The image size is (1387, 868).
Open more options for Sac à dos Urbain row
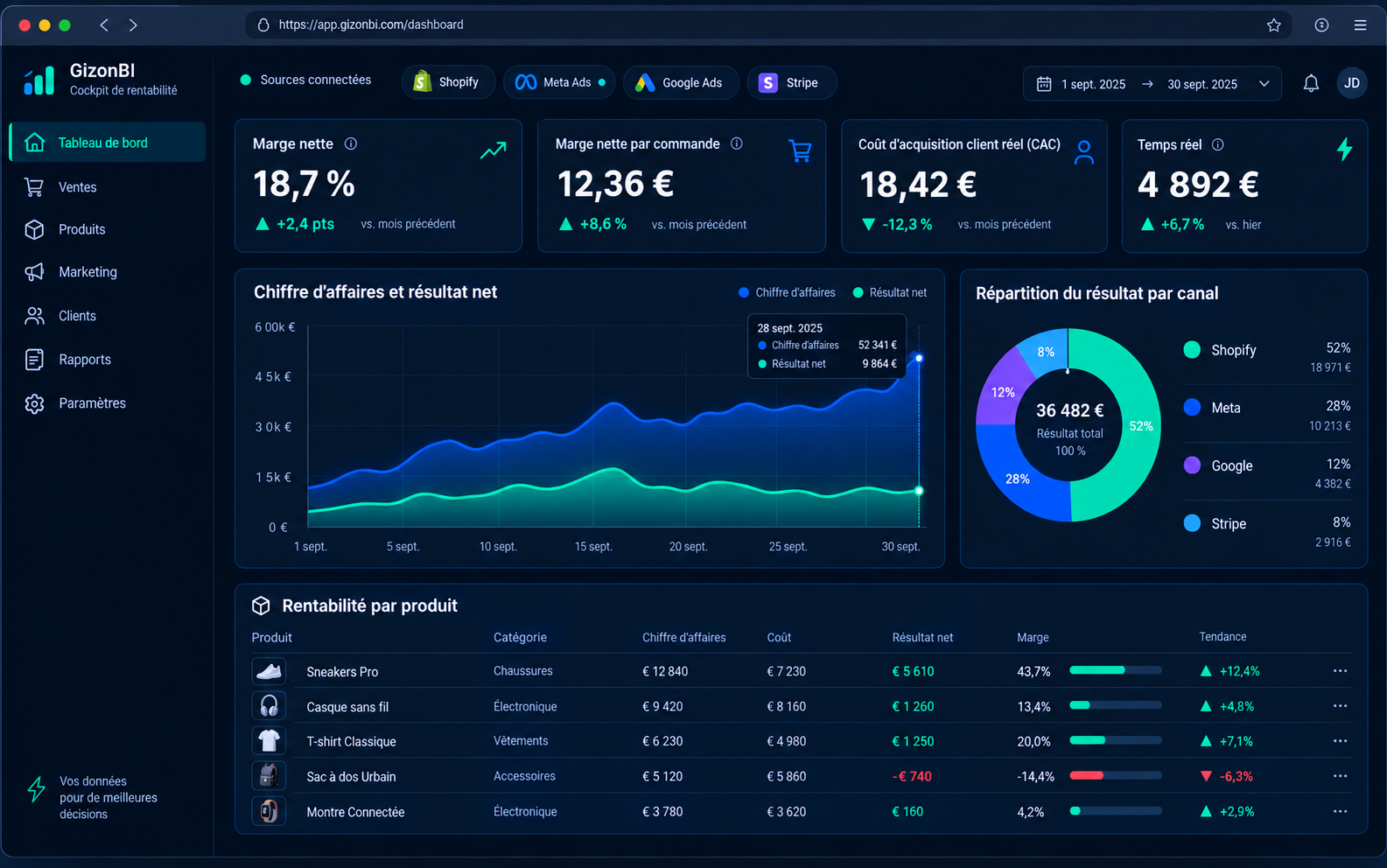[1340, 776]
